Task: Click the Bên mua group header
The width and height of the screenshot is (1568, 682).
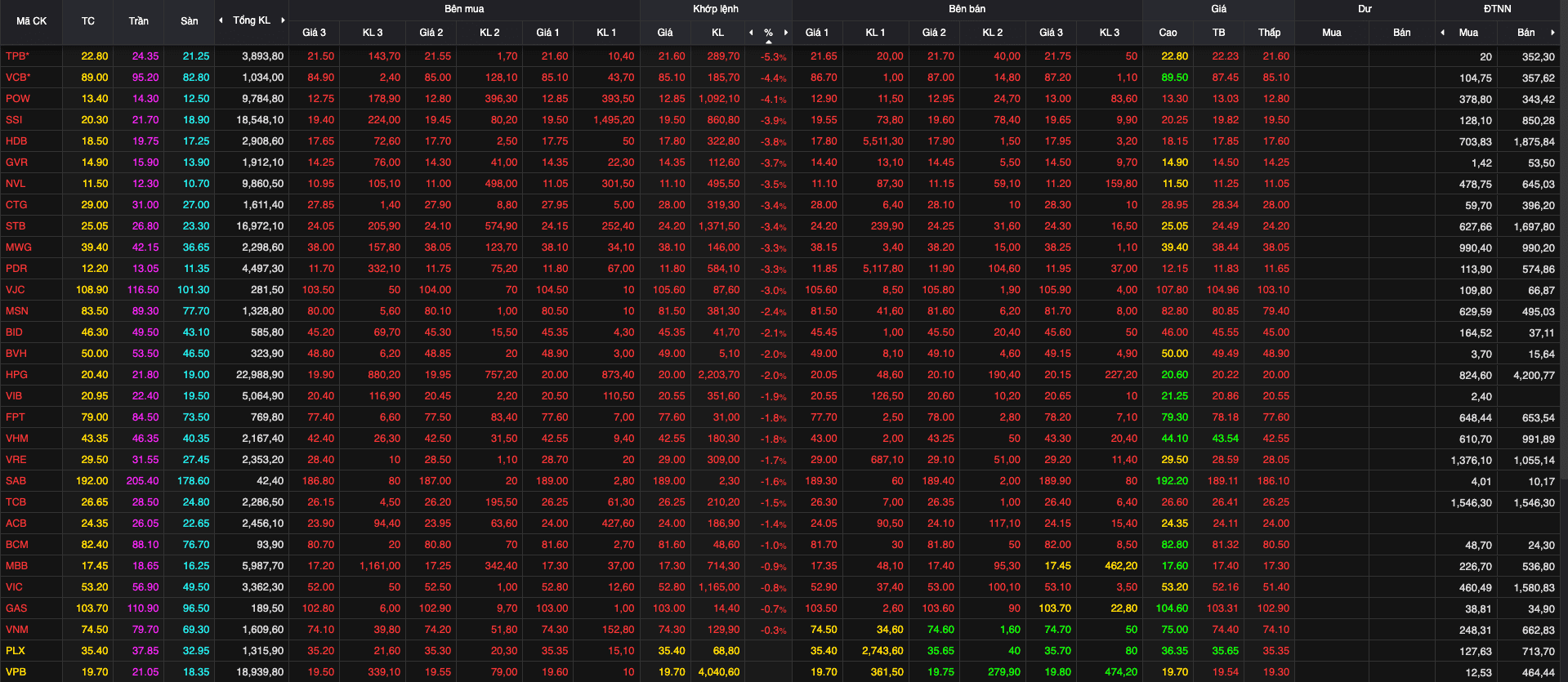Action: [464, 9]
